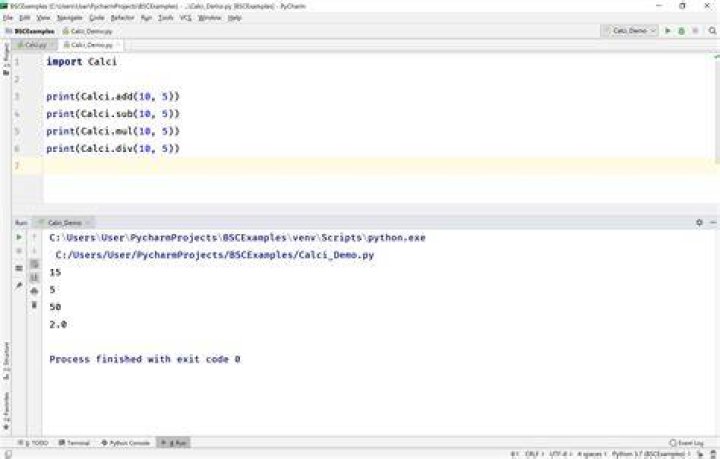Click up-the-stack-trace arrow in Run panel

click(34, 237)
